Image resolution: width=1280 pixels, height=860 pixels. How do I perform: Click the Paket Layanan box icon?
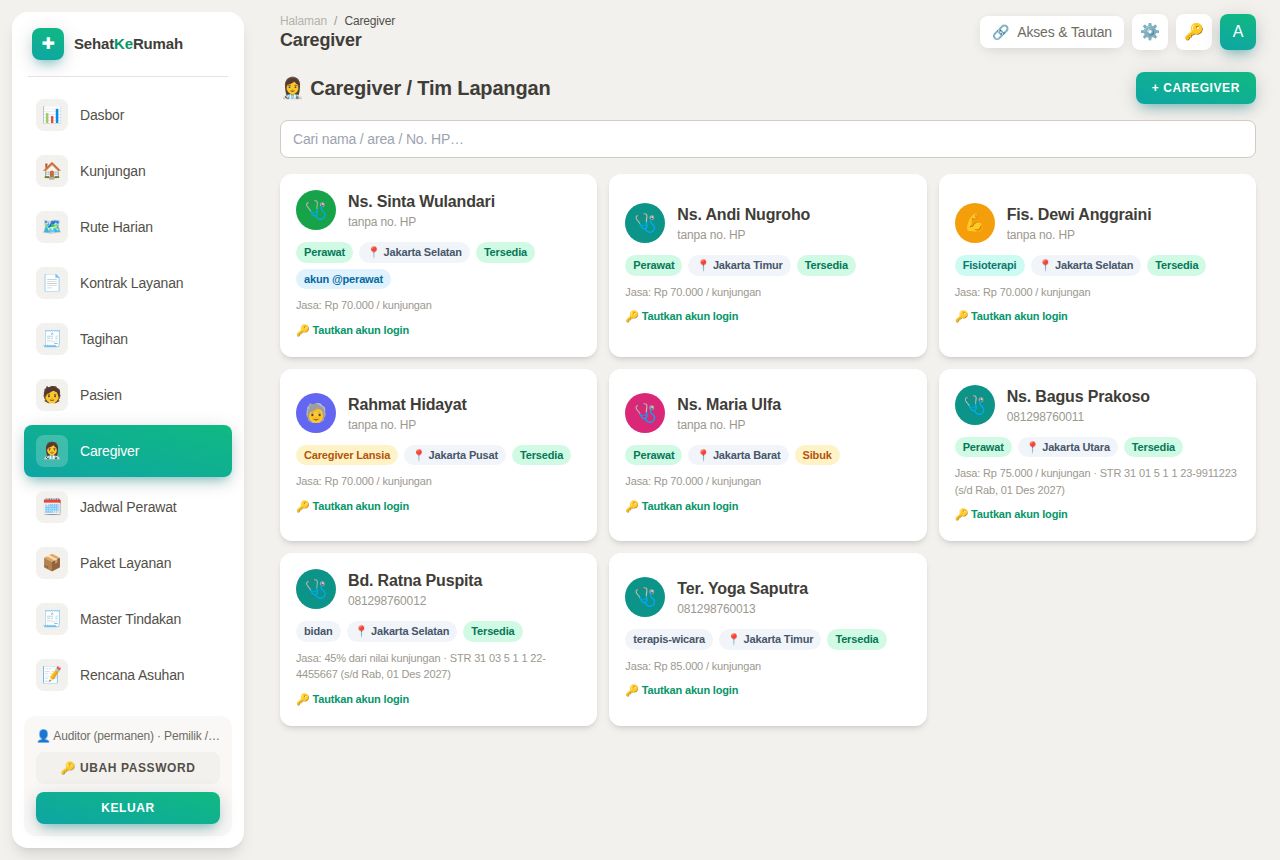coord(52,563)
